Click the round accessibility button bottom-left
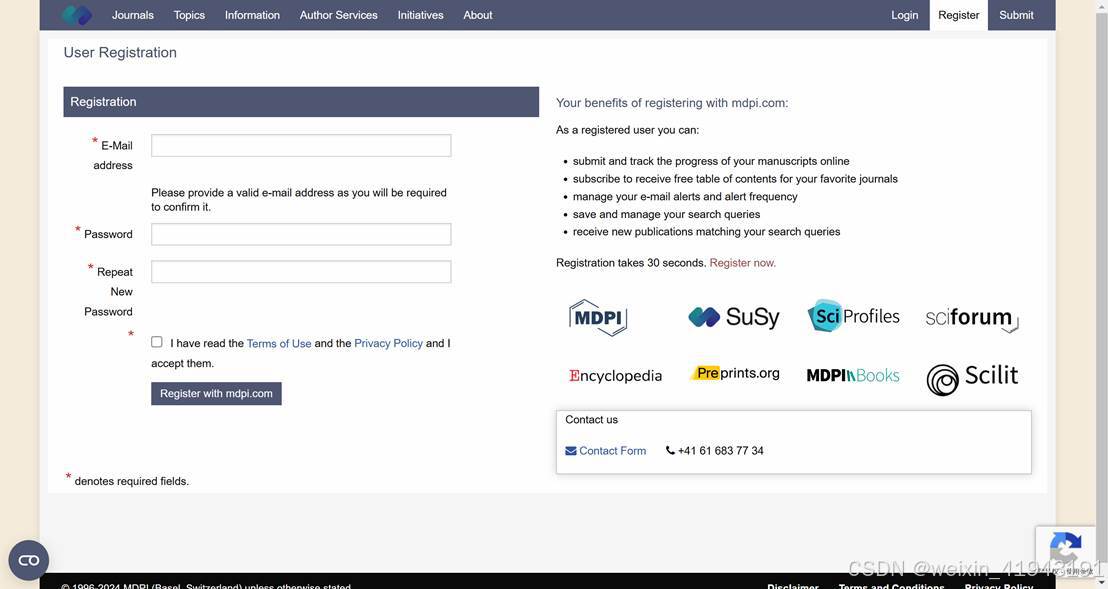 pos(29,560)
